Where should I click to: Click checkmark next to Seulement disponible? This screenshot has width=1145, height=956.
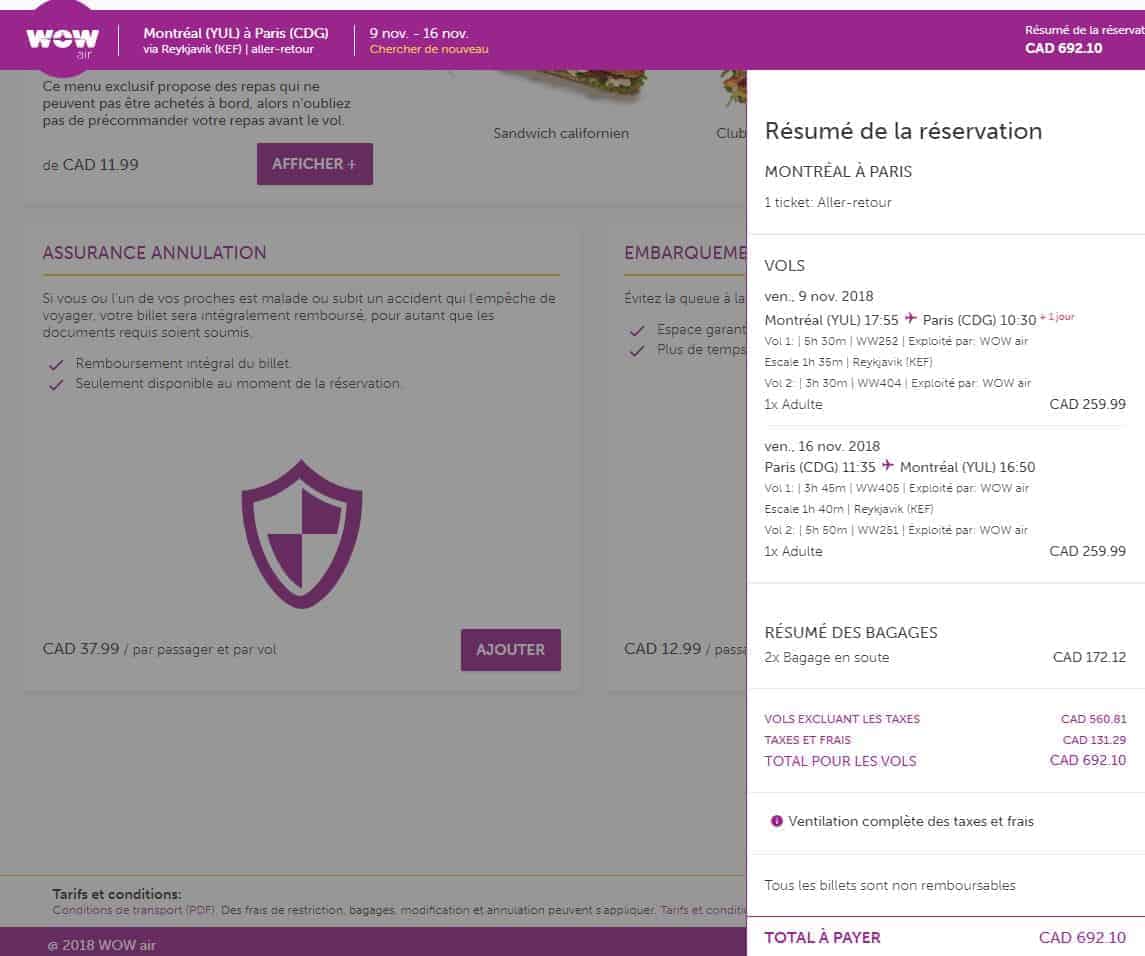pyautogui.click(x=56, y=384)
